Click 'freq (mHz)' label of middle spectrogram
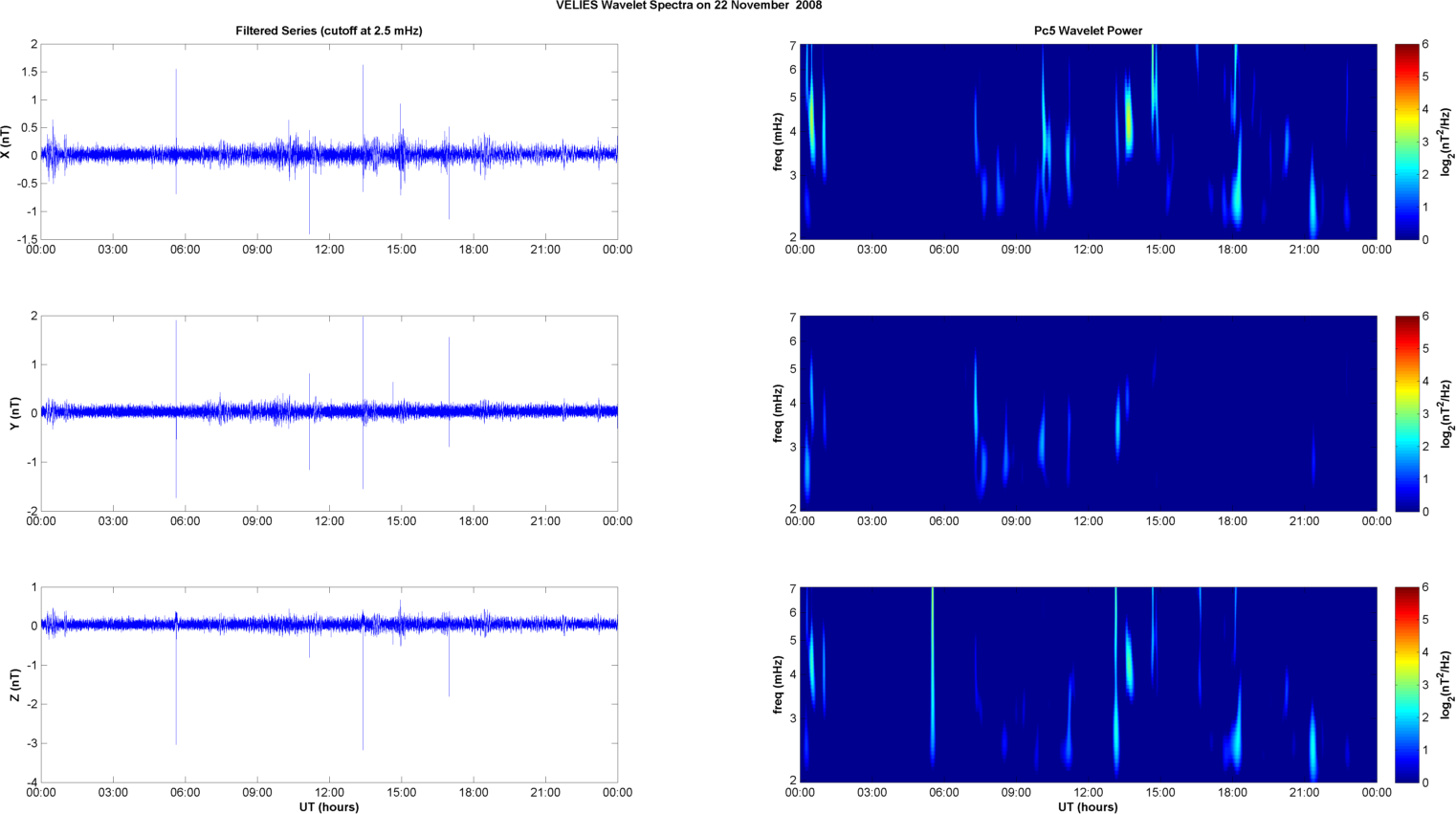1456x814 pixels. click(x=779, y=413)
